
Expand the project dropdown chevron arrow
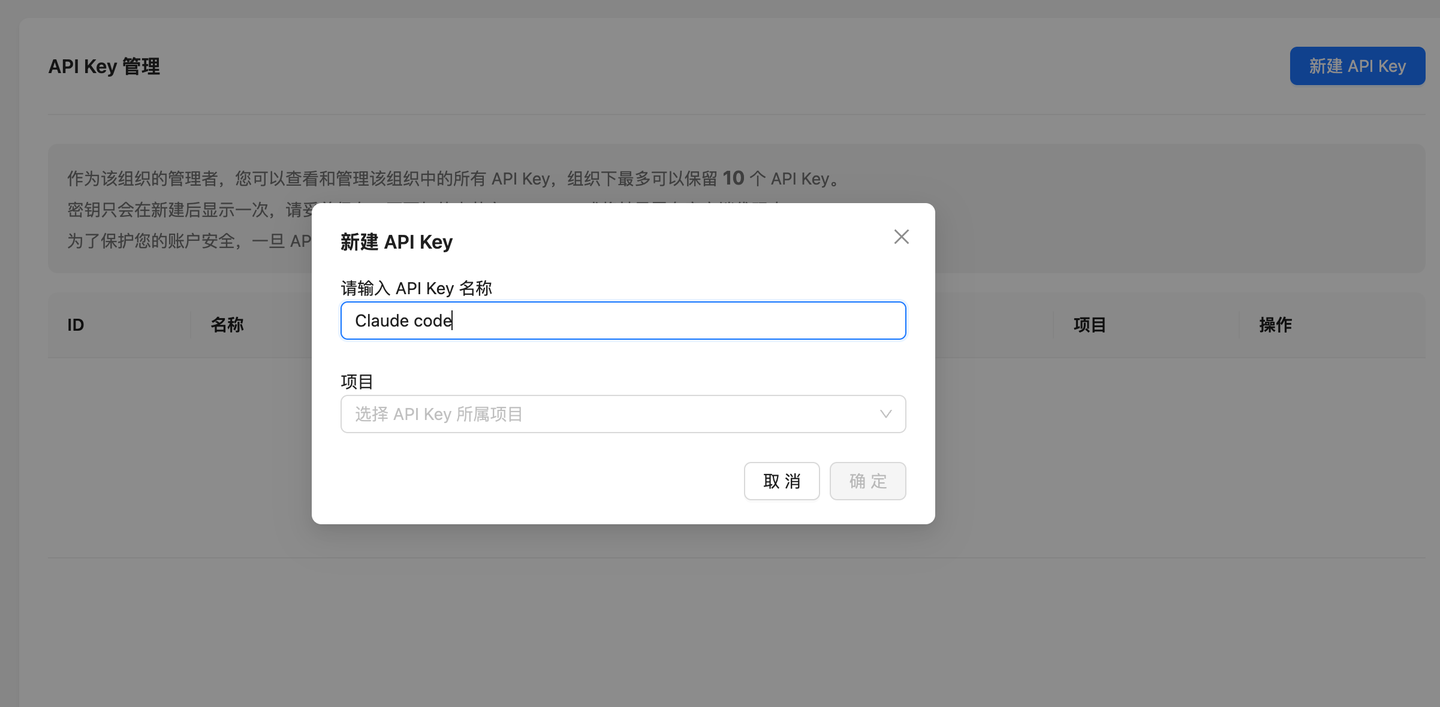[885, 414]
